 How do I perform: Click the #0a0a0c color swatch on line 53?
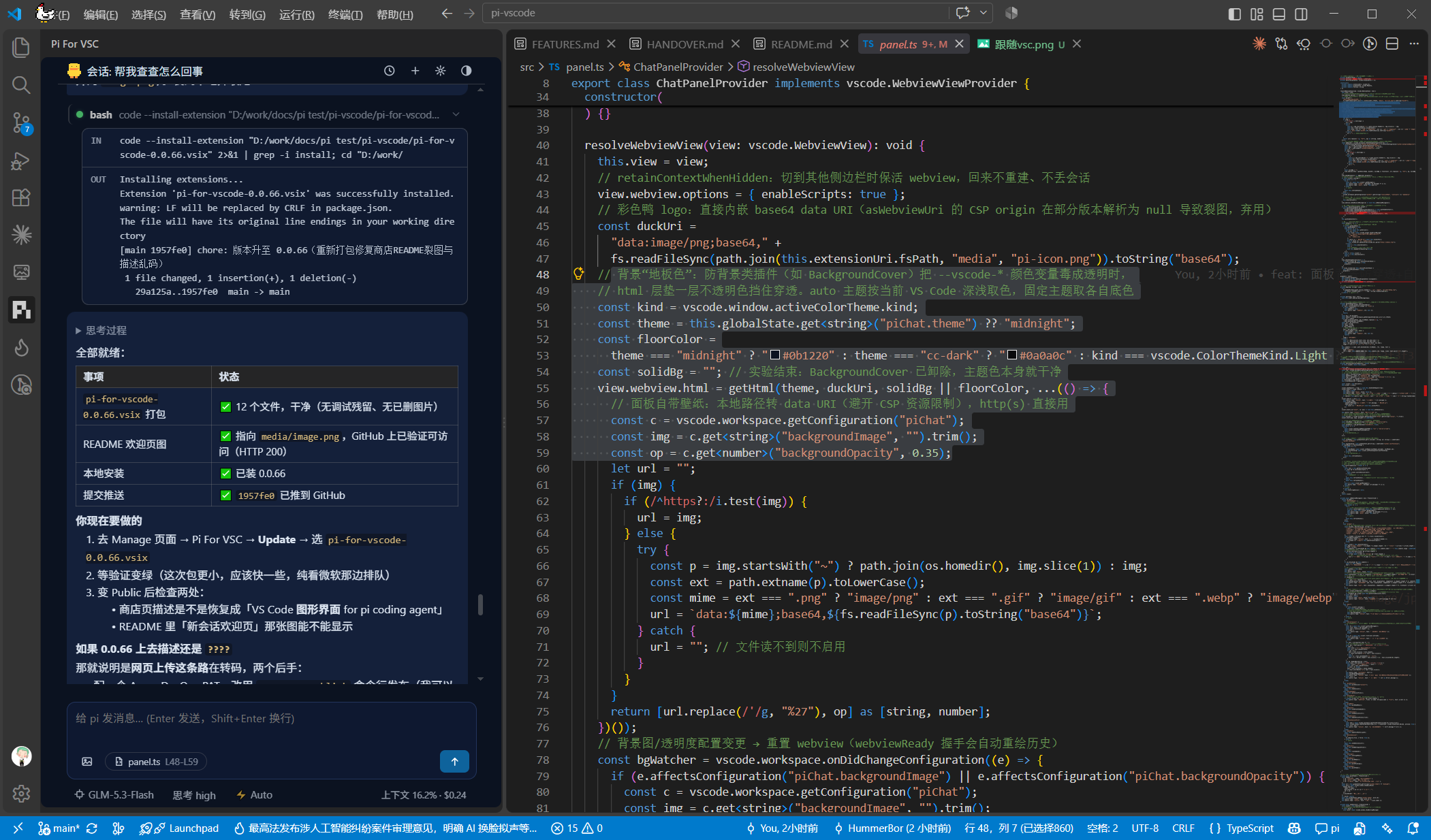pos(1011,355)
